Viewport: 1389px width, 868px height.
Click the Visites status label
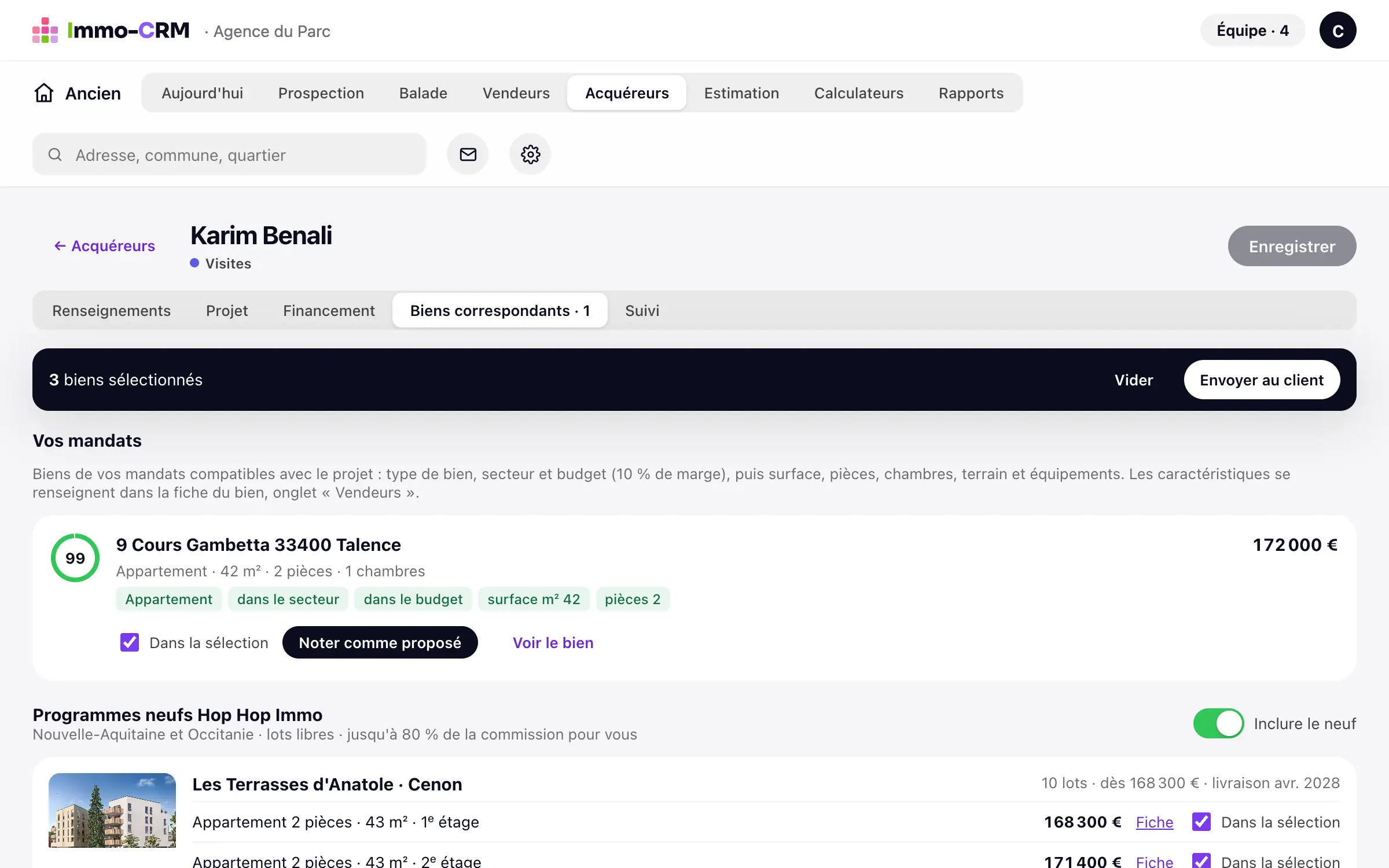[228, 263]
